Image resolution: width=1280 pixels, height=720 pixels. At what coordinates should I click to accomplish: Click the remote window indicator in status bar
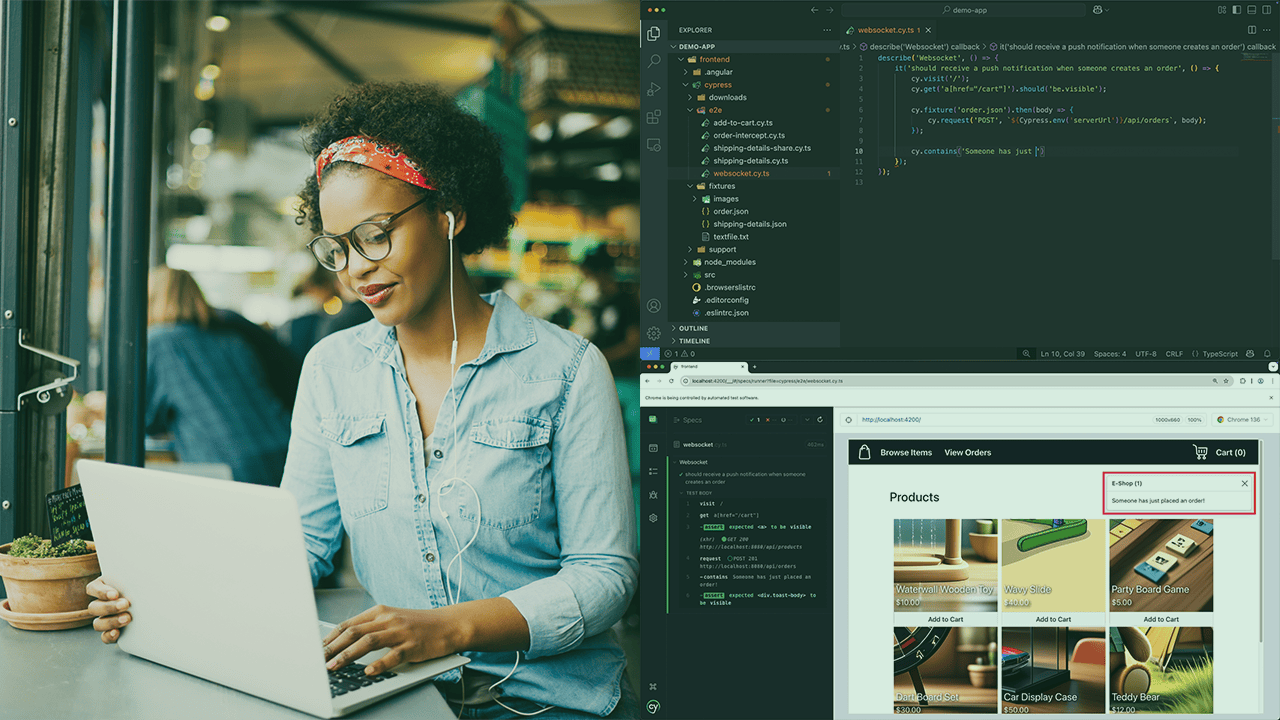tap(648, 354)
